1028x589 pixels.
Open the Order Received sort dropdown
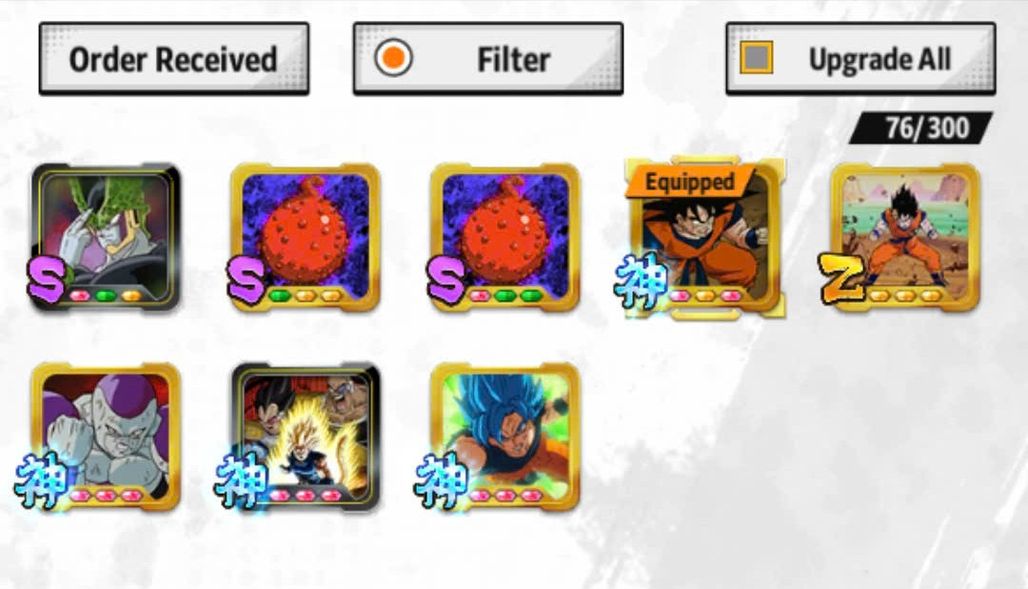174,59
